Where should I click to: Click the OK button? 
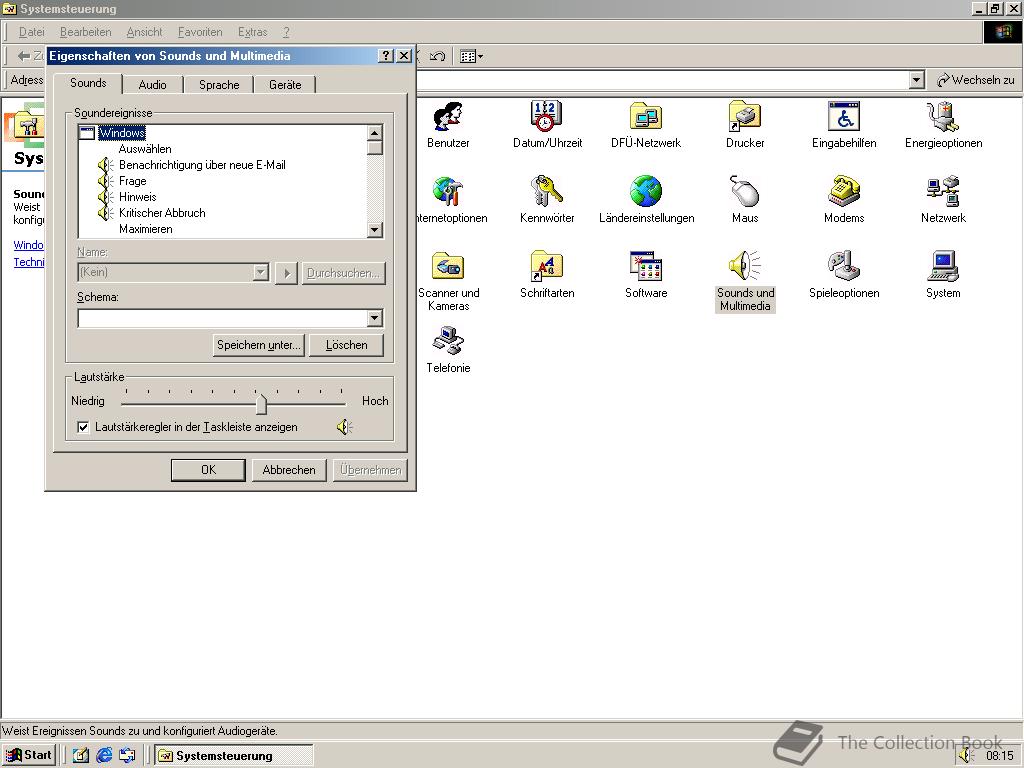click(x=208, y=470)
